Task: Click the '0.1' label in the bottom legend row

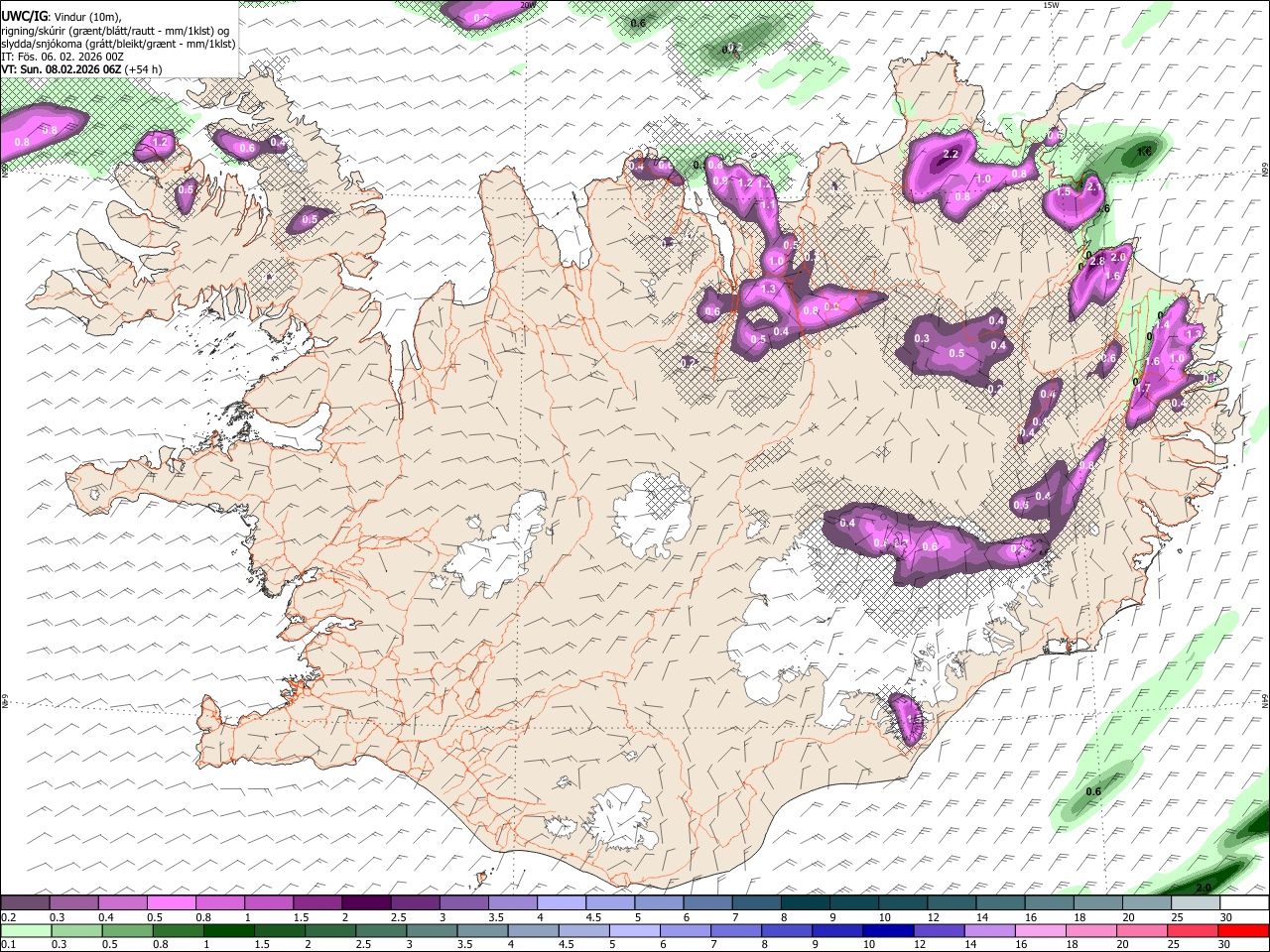Action: [x=7, y=944]
